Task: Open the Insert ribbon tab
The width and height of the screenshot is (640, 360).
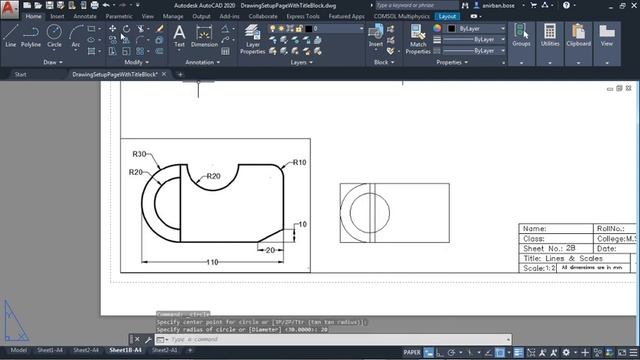Action: click(57, 16)
